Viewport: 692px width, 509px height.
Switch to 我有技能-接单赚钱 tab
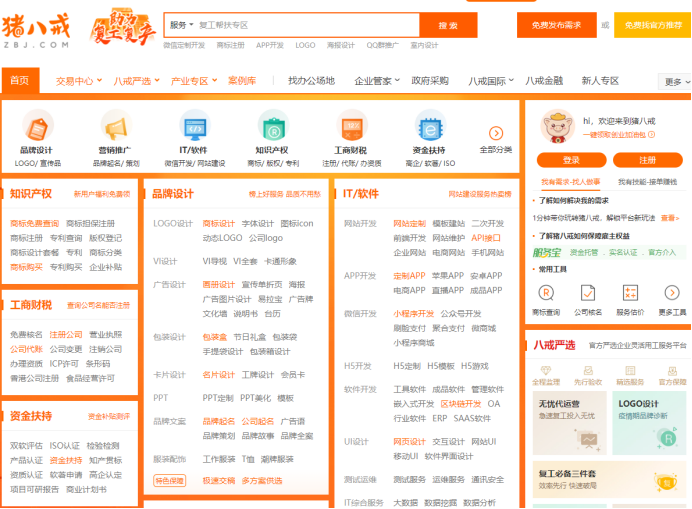pyautogui.click(x=647, y=182)
